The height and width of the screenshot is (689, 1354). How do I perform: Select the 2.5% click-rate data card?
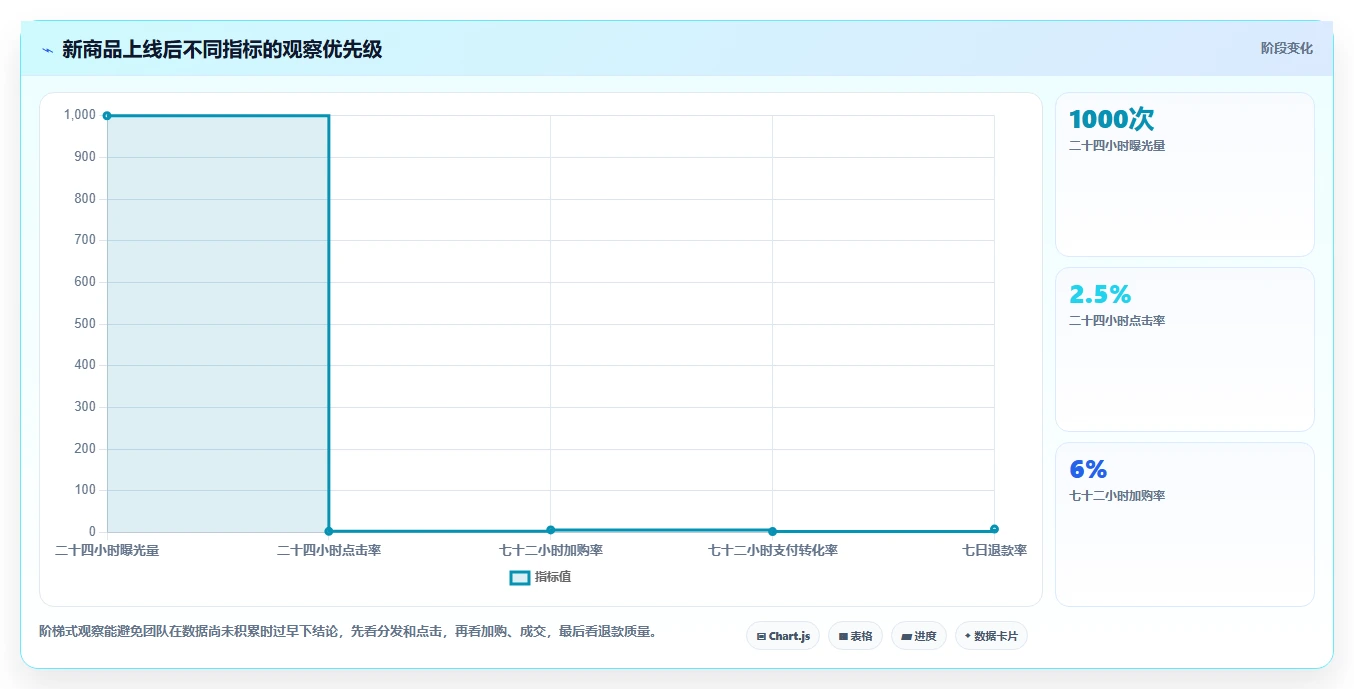pos(1184,349)
